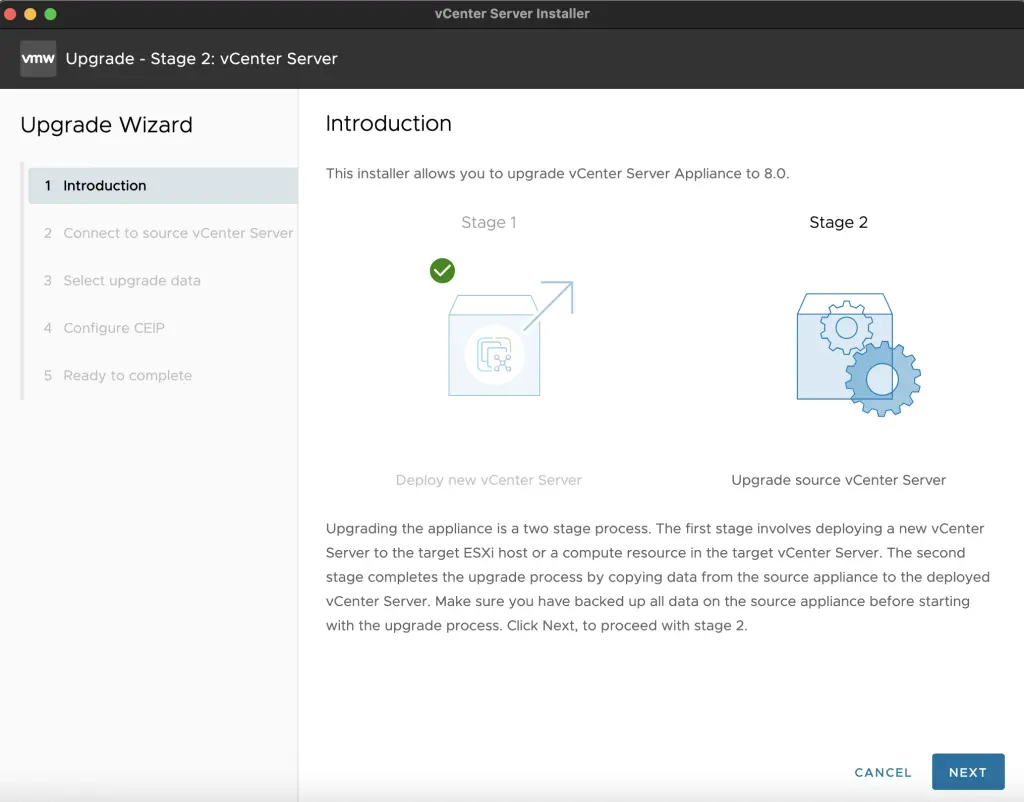This screenshot has width=1024, height=802.
Task: Select step 2 Connect to source vCenter Server
Action: click(x=178, y=233)
